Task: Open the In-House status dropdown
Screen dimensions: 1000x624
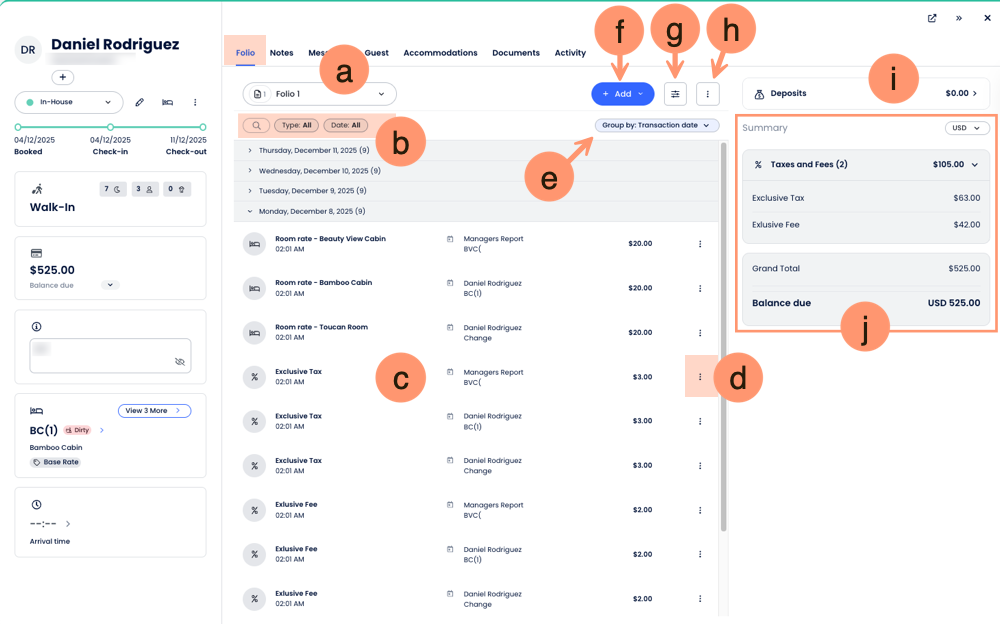Action: point(69,102)
